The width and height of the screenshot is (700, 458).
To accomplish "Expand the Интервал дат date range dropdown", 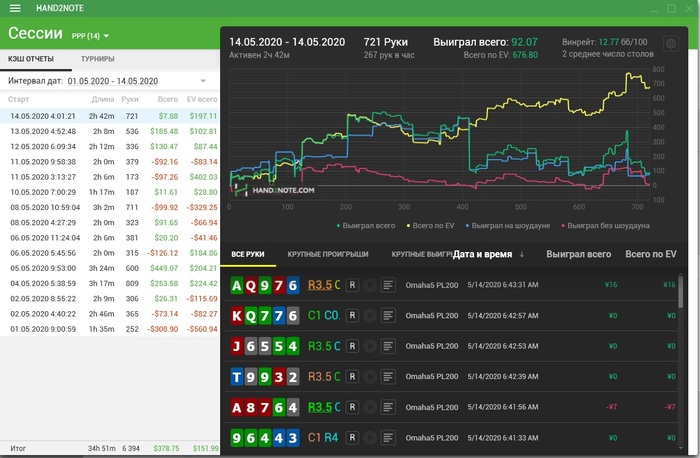I will pyautogui.click(x=203, y=81).
